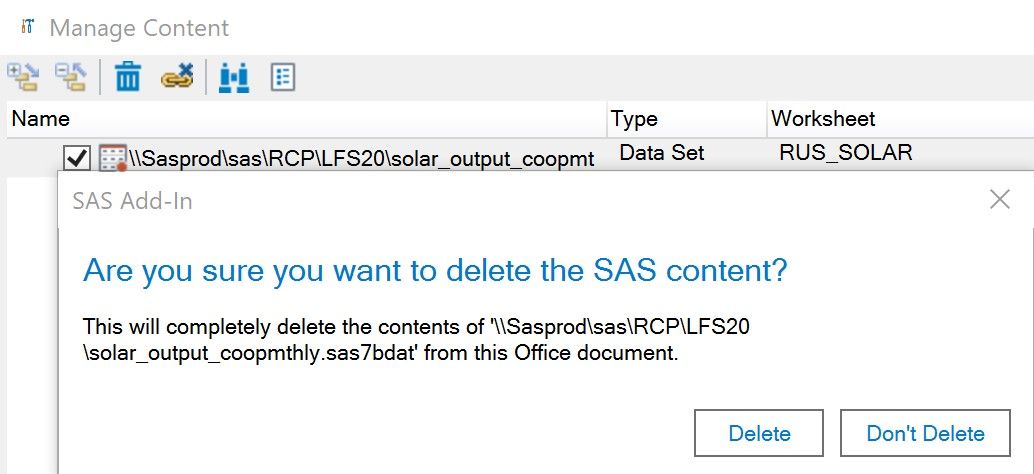Click the Data Set type cell
This screenshot has width=1034, height=474.
coord(662,154)
